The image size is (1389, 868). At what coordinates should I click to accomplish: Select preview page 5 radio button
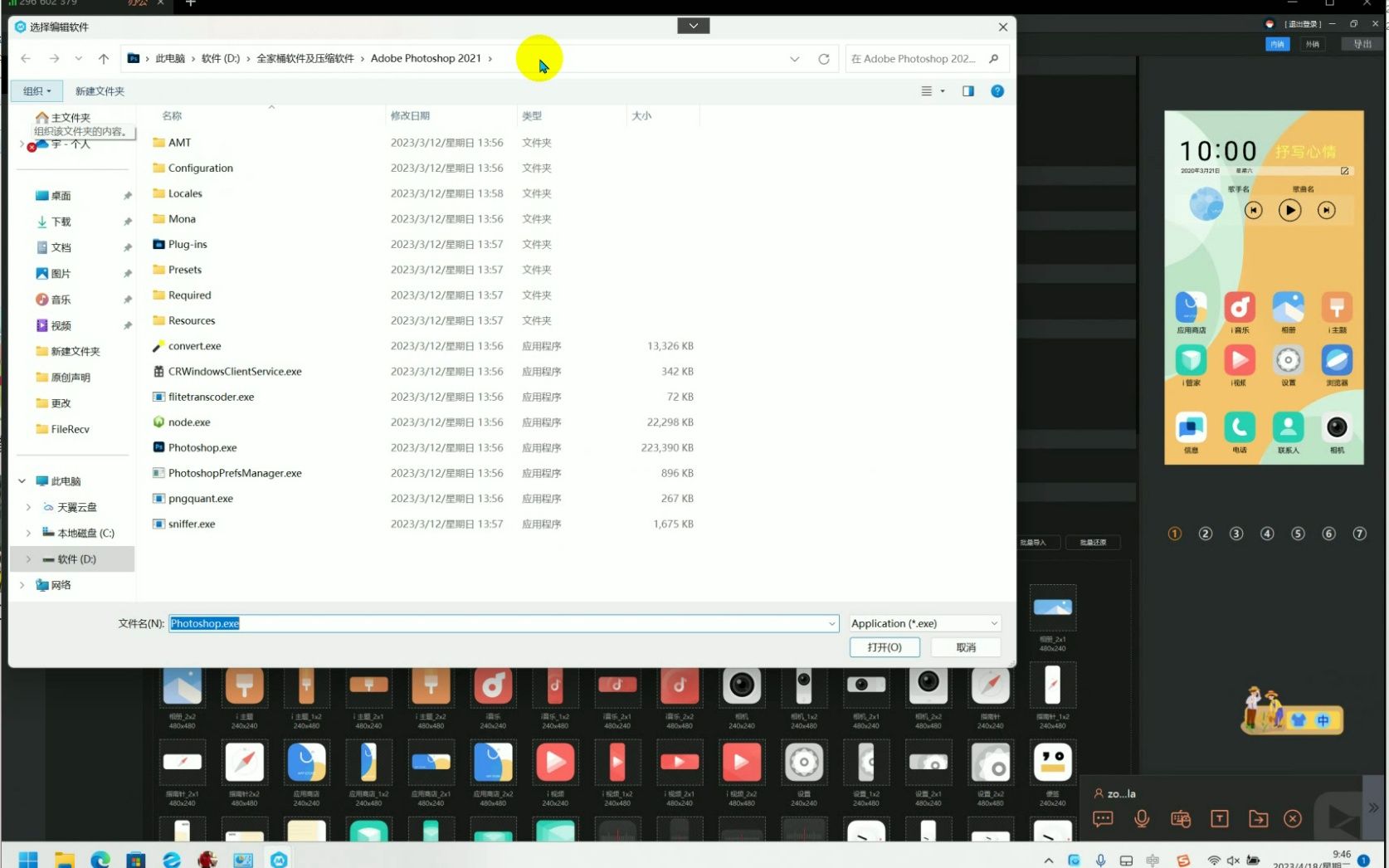pyautogui.click(x=1298, y=534)
